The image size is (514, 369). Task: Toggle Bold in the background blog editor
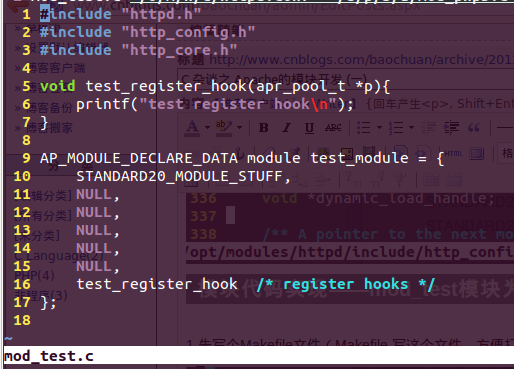click(x=264, y=128)
